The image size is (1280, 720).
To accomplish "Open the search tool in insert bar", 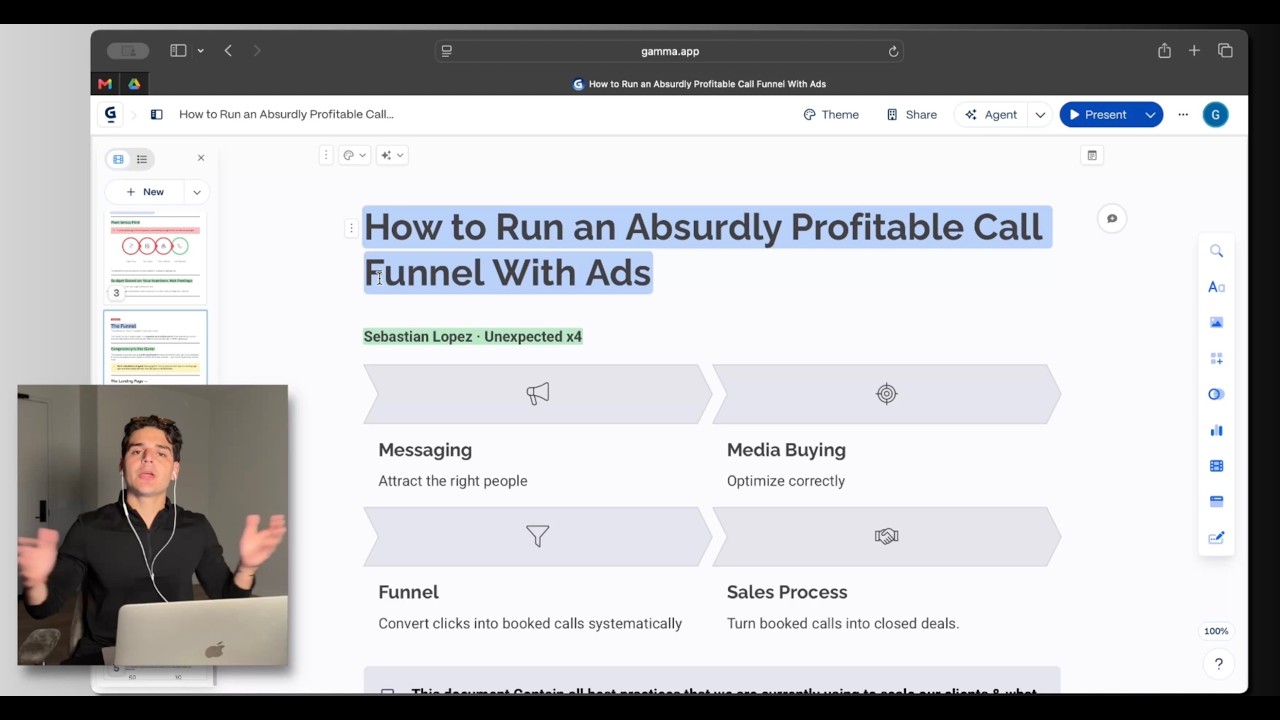I will (x=1216, y=251).
